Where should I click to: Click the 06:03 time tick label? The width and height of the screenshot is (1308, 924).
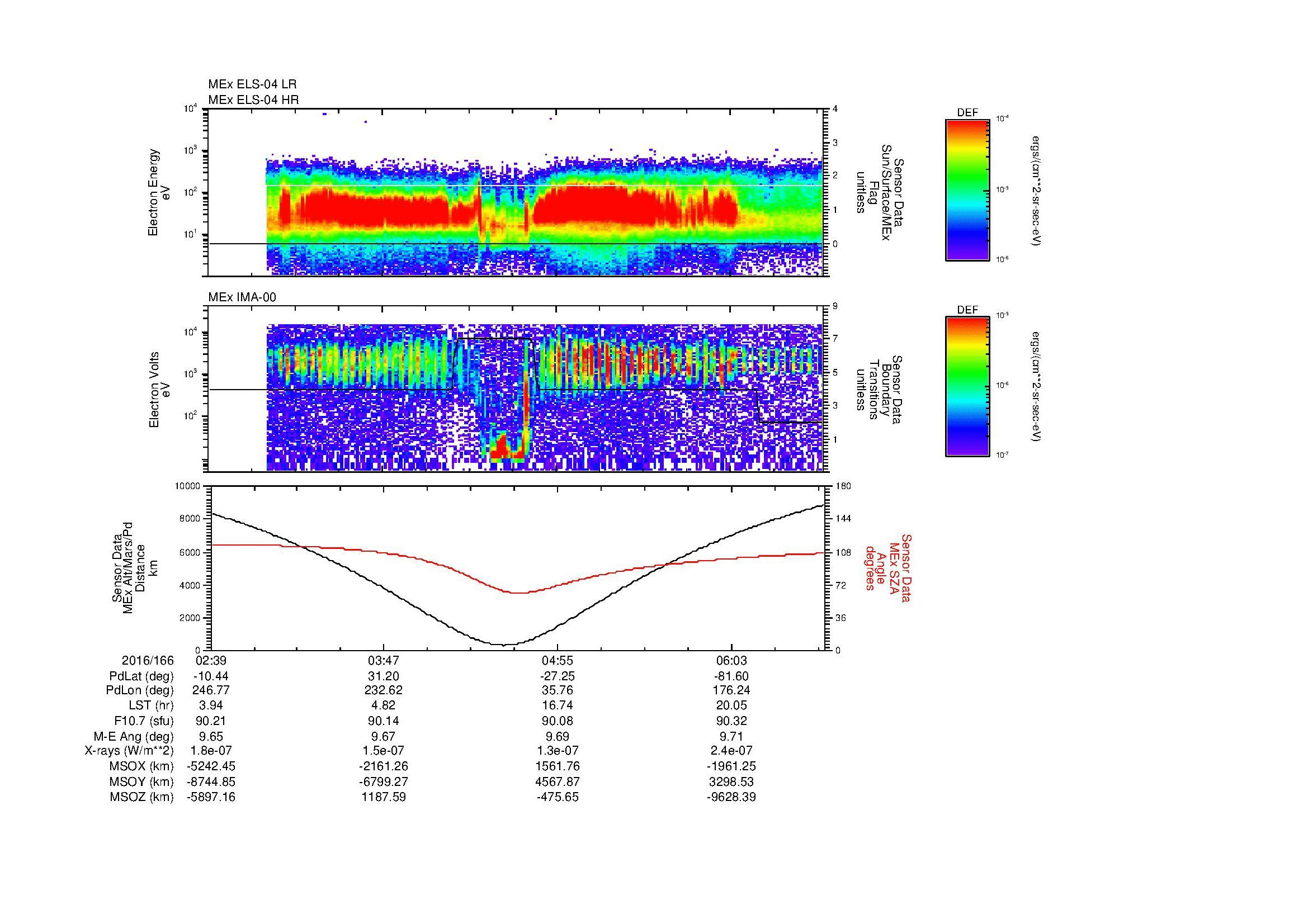(731, 660)
